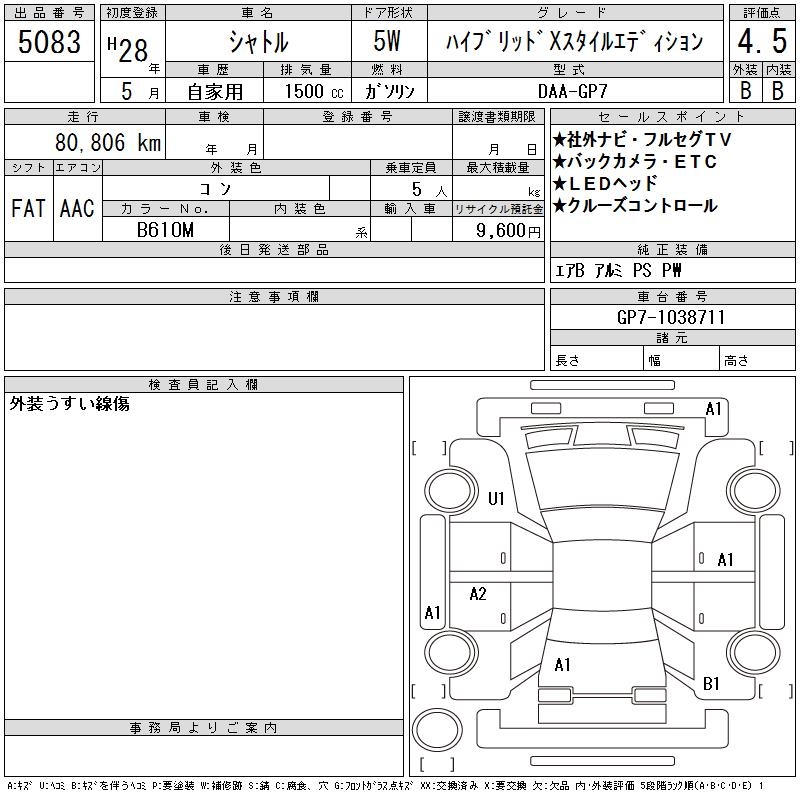Click displacement 1500 cc
This screenshot has height=800, width=800.
pyautogui.click(x=314, y=91)
